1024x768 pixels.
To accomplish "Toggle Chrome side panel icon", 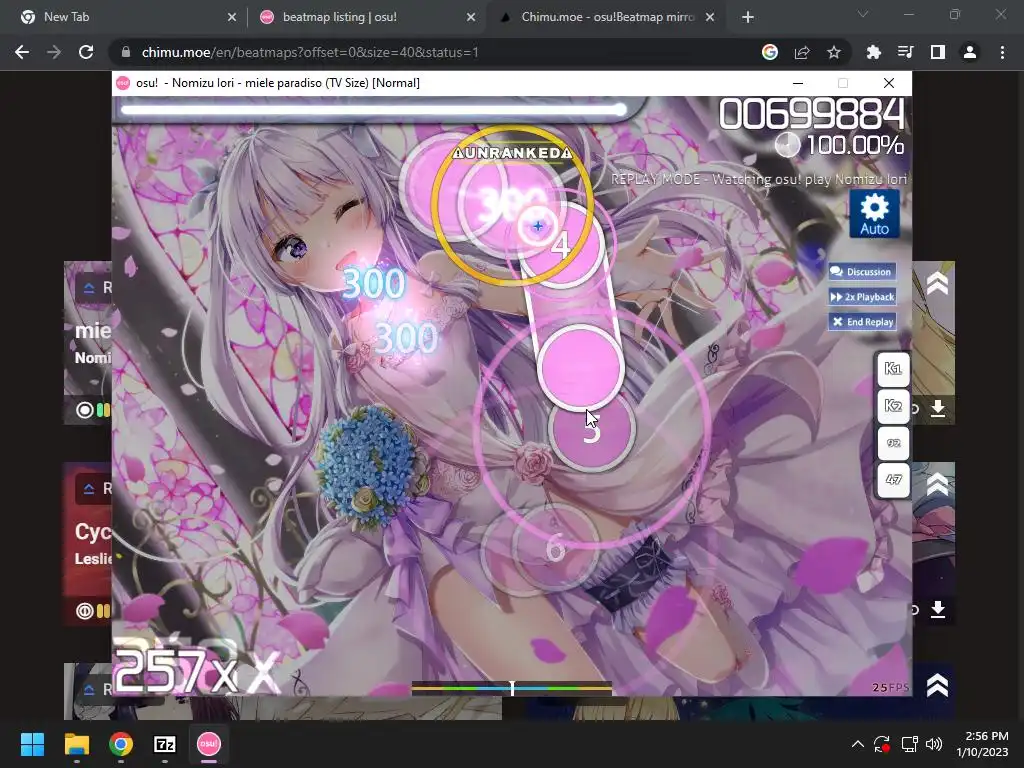I will (938, 52).
